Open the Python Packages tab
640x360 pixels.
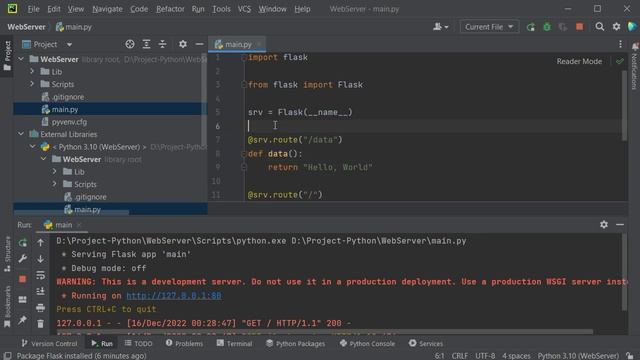(296, 344)
